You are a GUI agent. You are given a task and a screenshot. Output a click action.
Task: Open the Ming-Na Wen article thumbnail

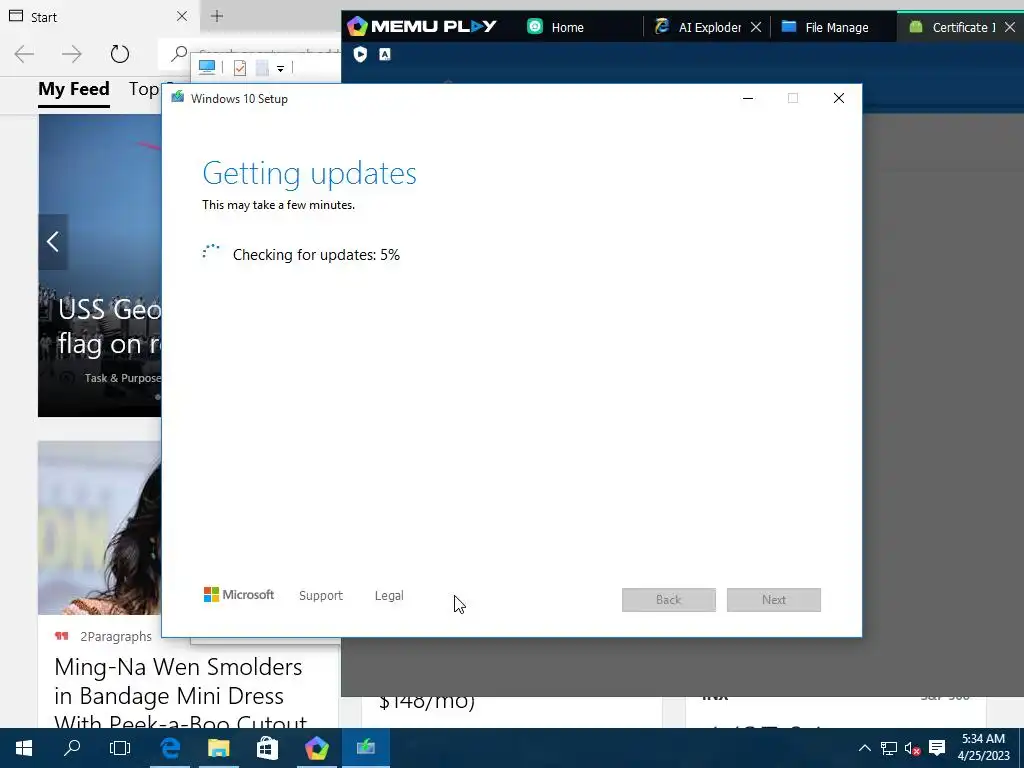[x=99, y=528]
